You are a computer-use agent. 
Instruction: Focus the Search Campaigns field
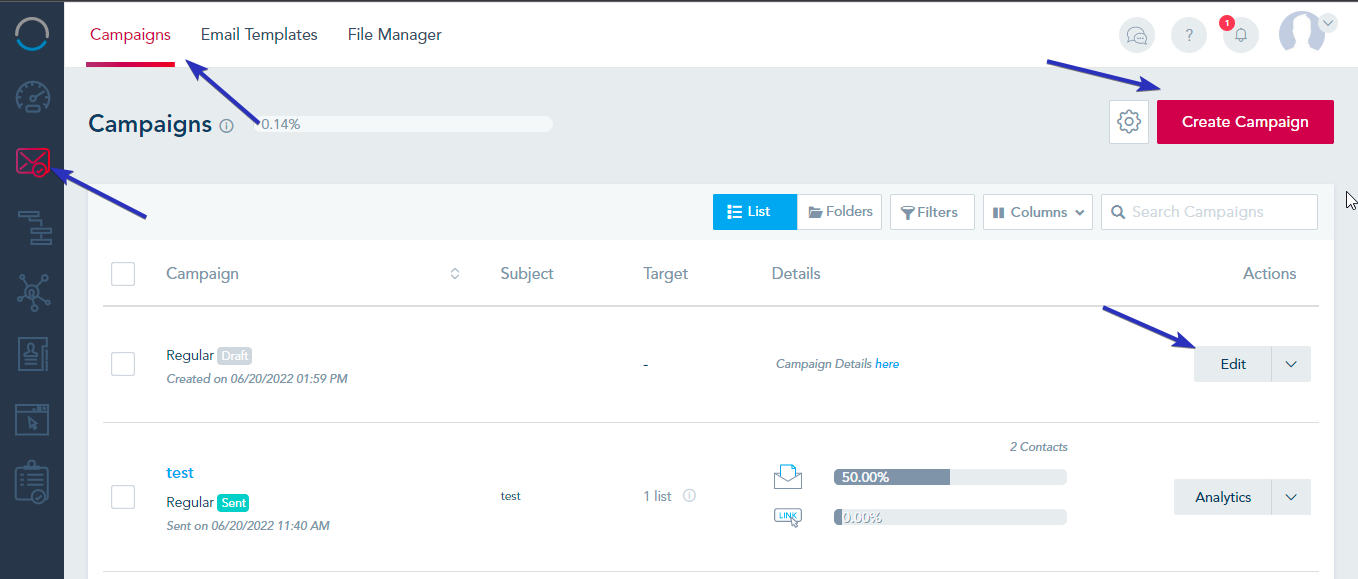[x=1209, y=212]
